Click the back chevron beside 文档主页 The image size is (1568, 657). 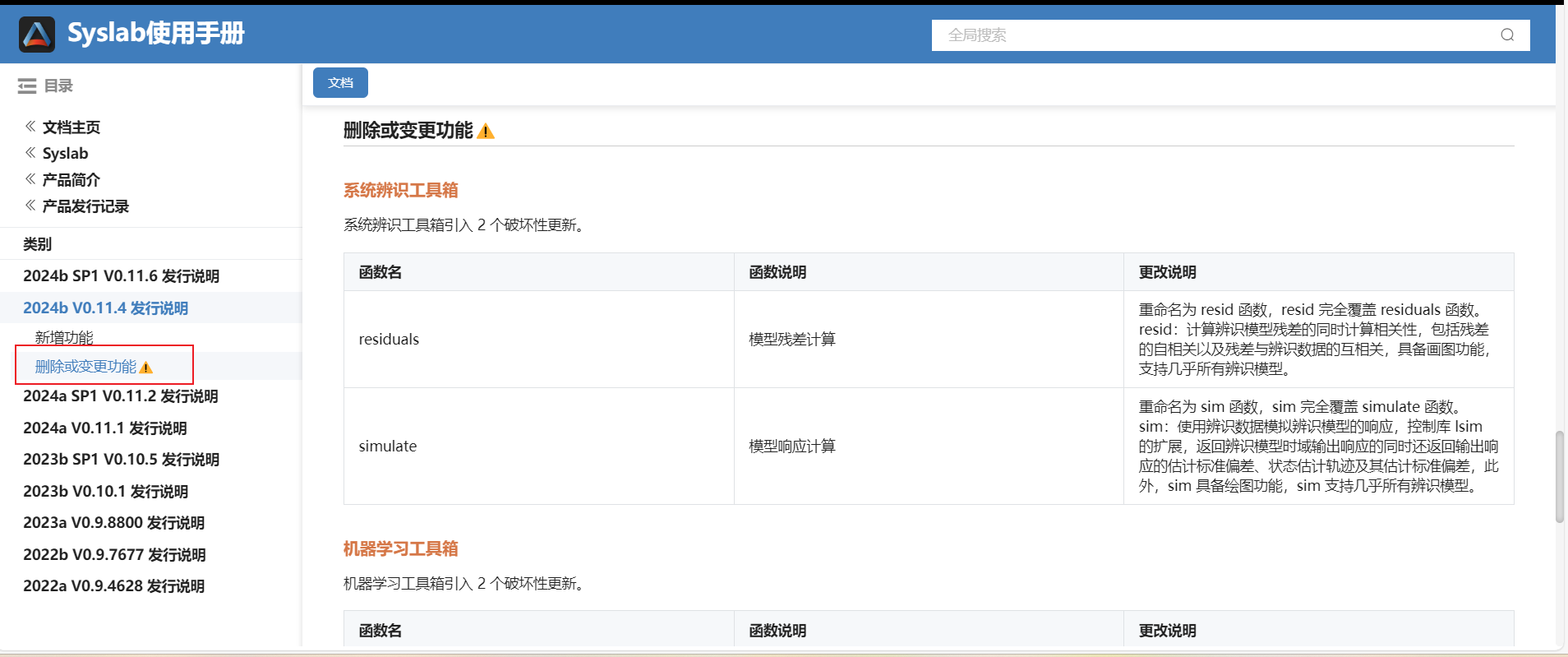(x=30, y=127)
